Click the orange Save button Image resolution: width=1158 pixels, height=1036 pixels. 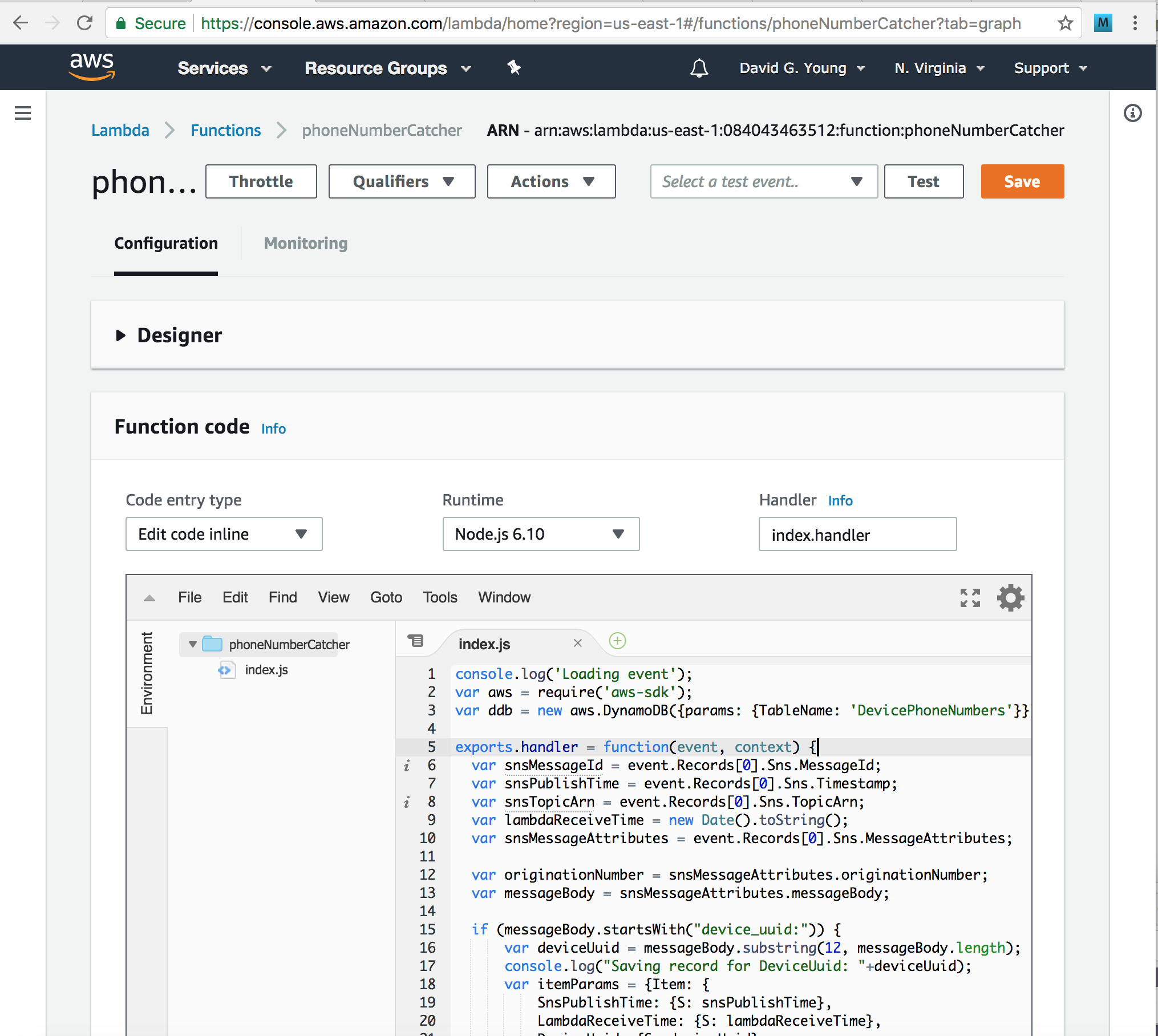point(1022,181)
